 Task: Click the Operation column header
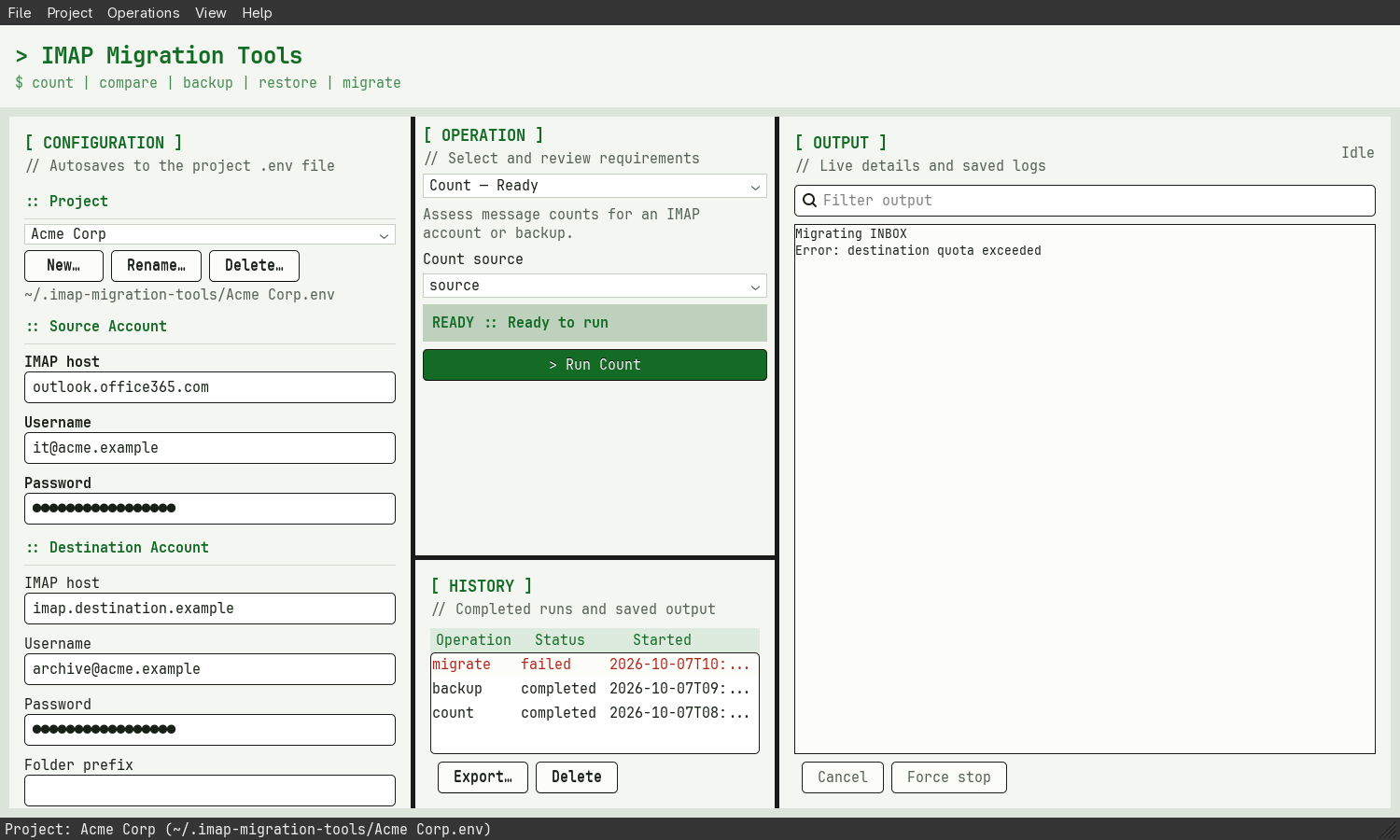coord(473,640)
